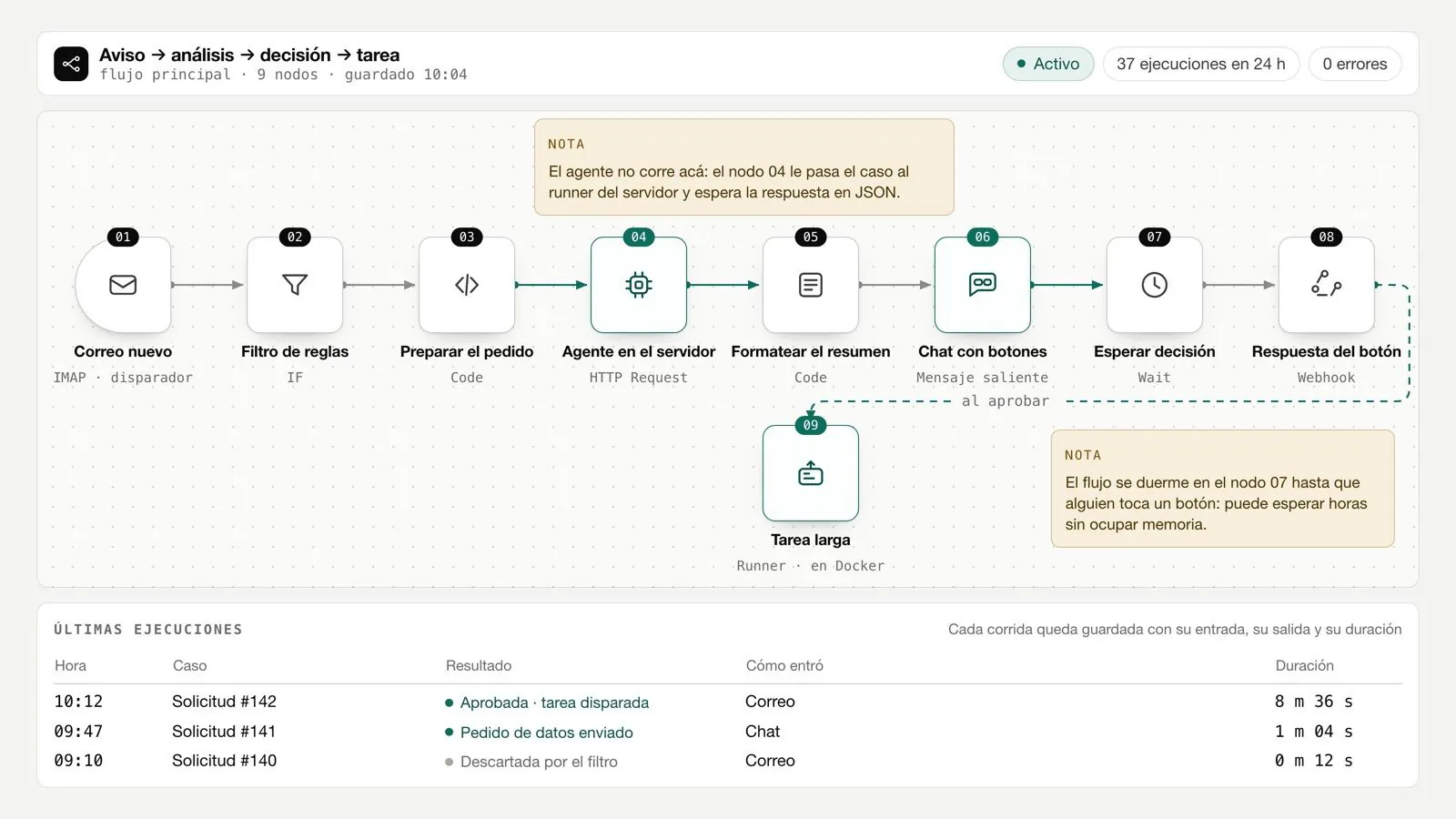The image size is (1456, 819).
Task: Click result 'Descartada por el filtro'
Action: (x=531, y=762)
